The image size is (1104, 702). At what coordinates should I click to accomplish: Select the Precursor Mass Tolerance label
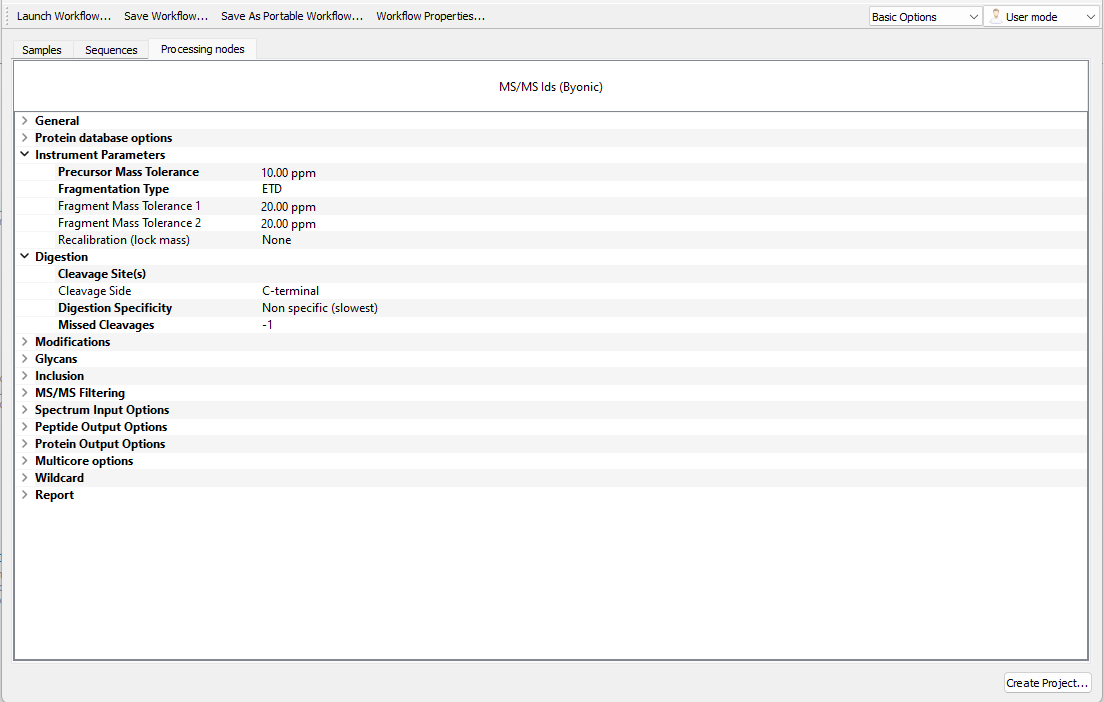[x=128, y=172]
